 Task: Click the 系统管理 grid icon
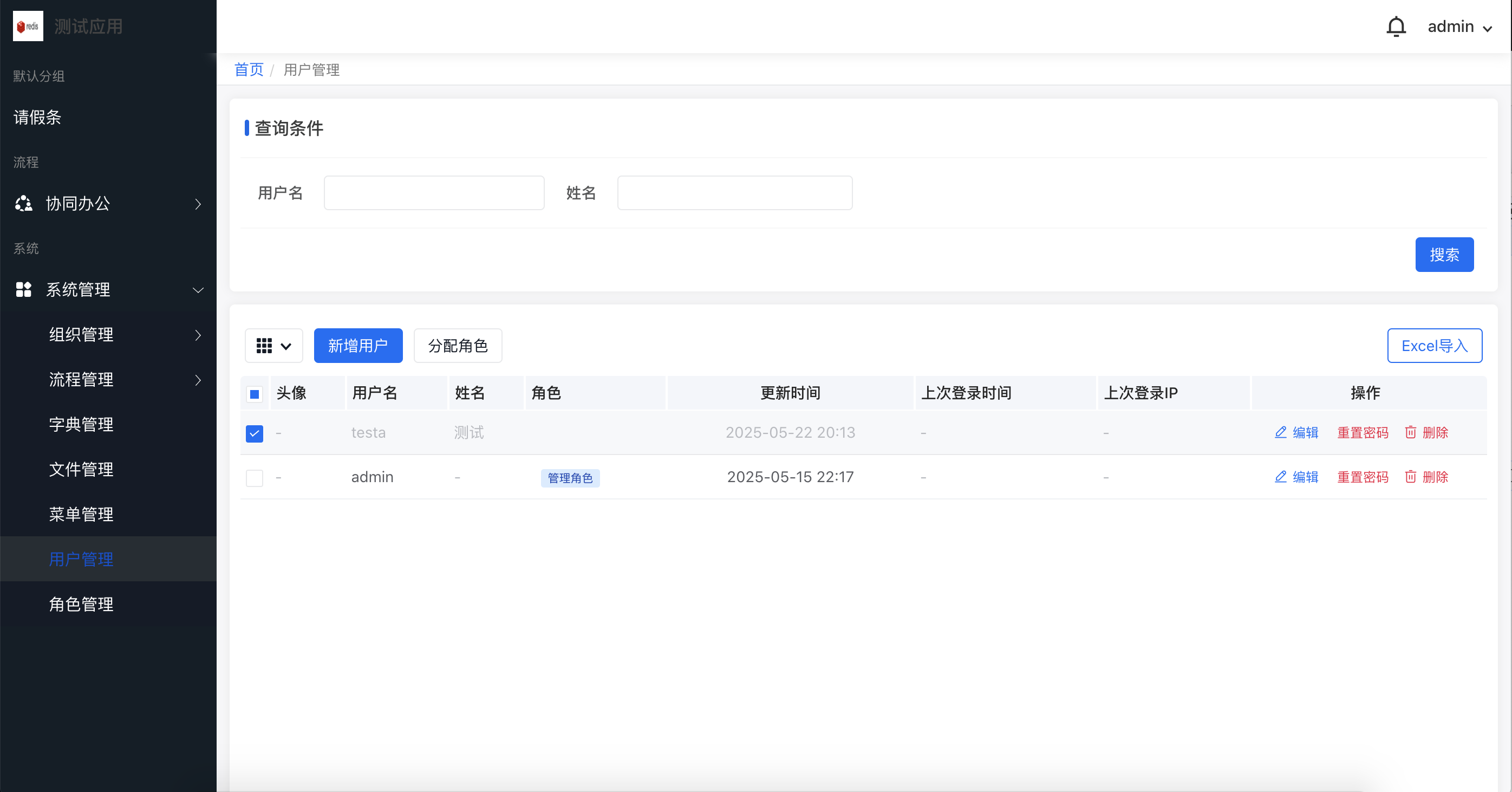(23, 289)
